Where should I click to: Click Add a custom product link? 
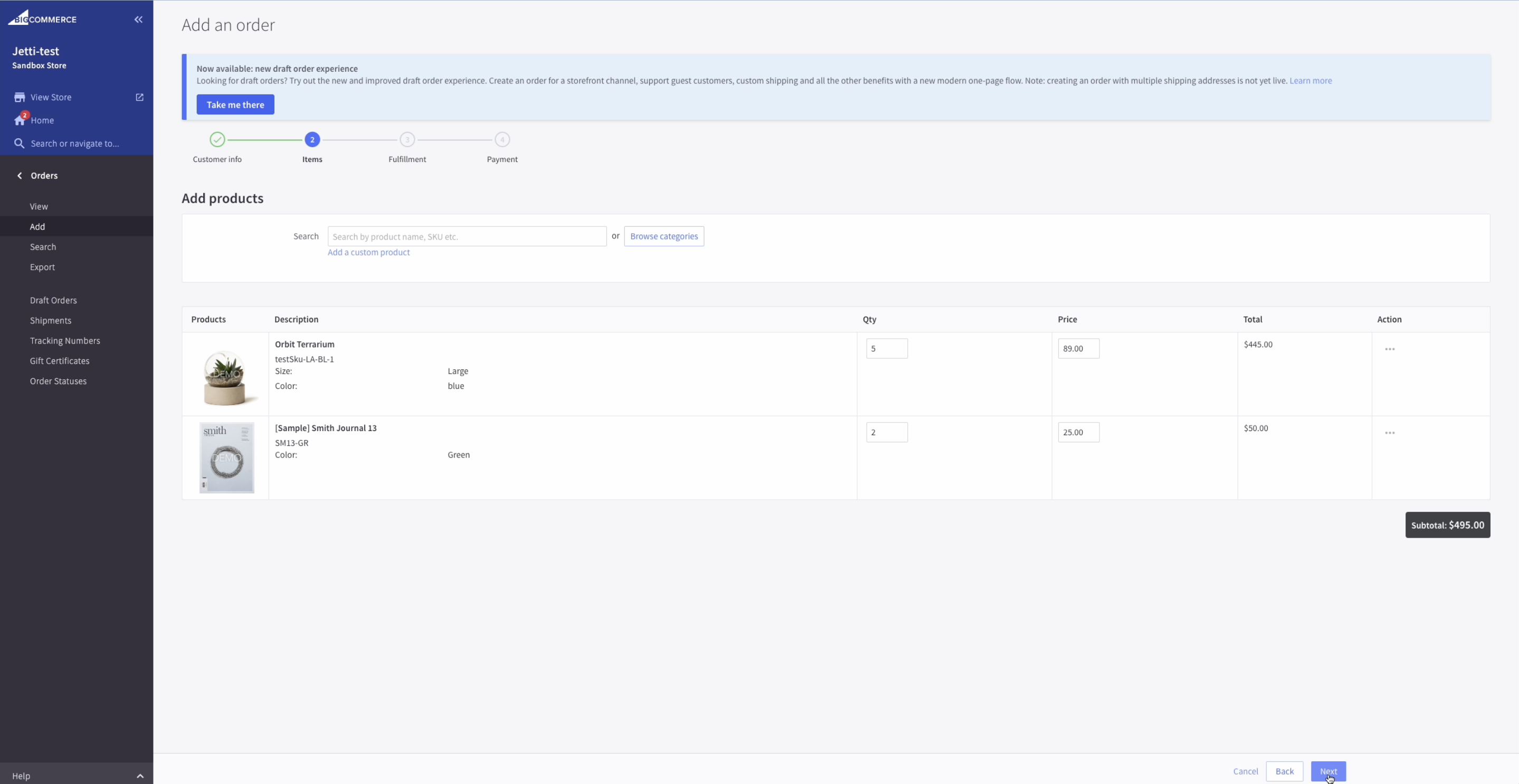[x=368, y=252]
